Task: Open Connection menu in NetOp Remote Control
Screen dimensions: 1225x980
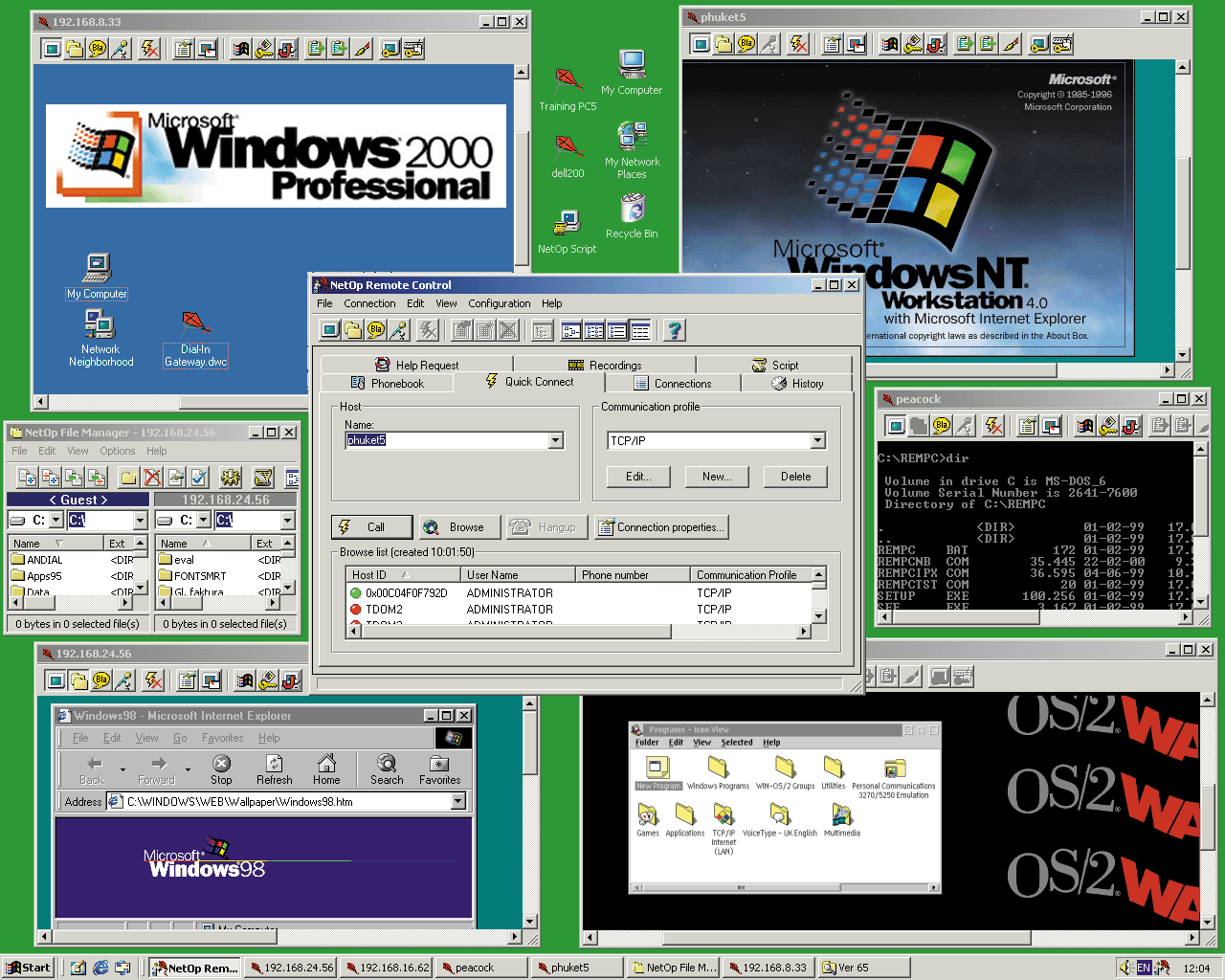Action: [x=369, y=303]
